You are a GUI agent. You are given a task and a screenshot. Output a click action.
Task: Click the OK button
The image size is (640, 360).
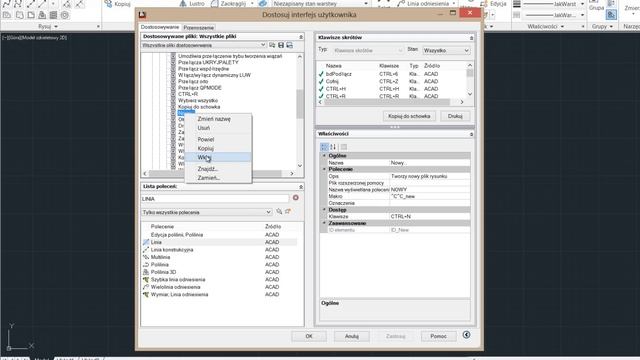309,336
